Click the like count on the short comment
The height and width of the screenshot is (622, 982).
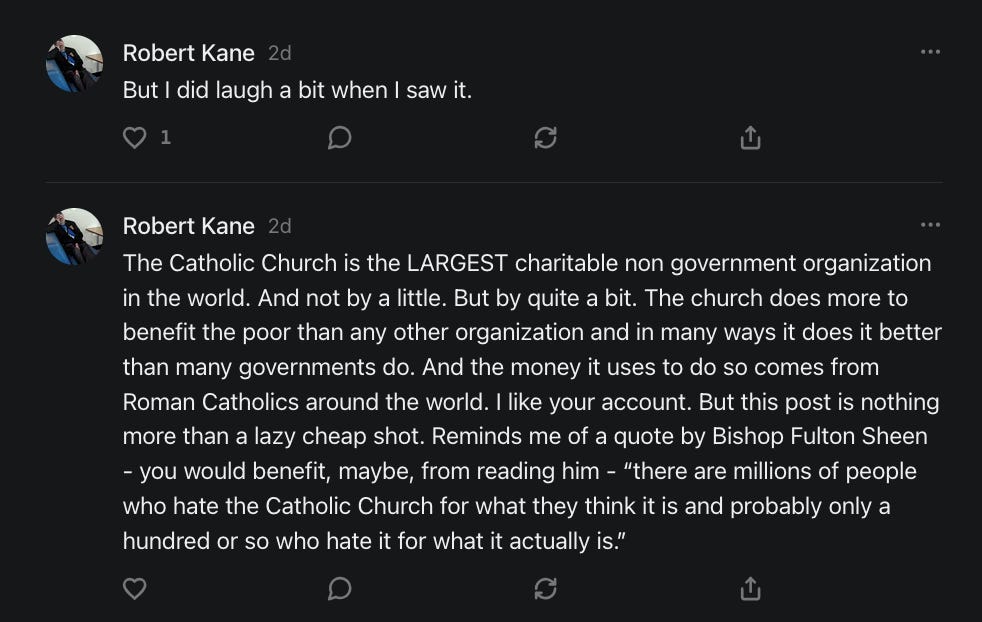click(x=166, y=138)
